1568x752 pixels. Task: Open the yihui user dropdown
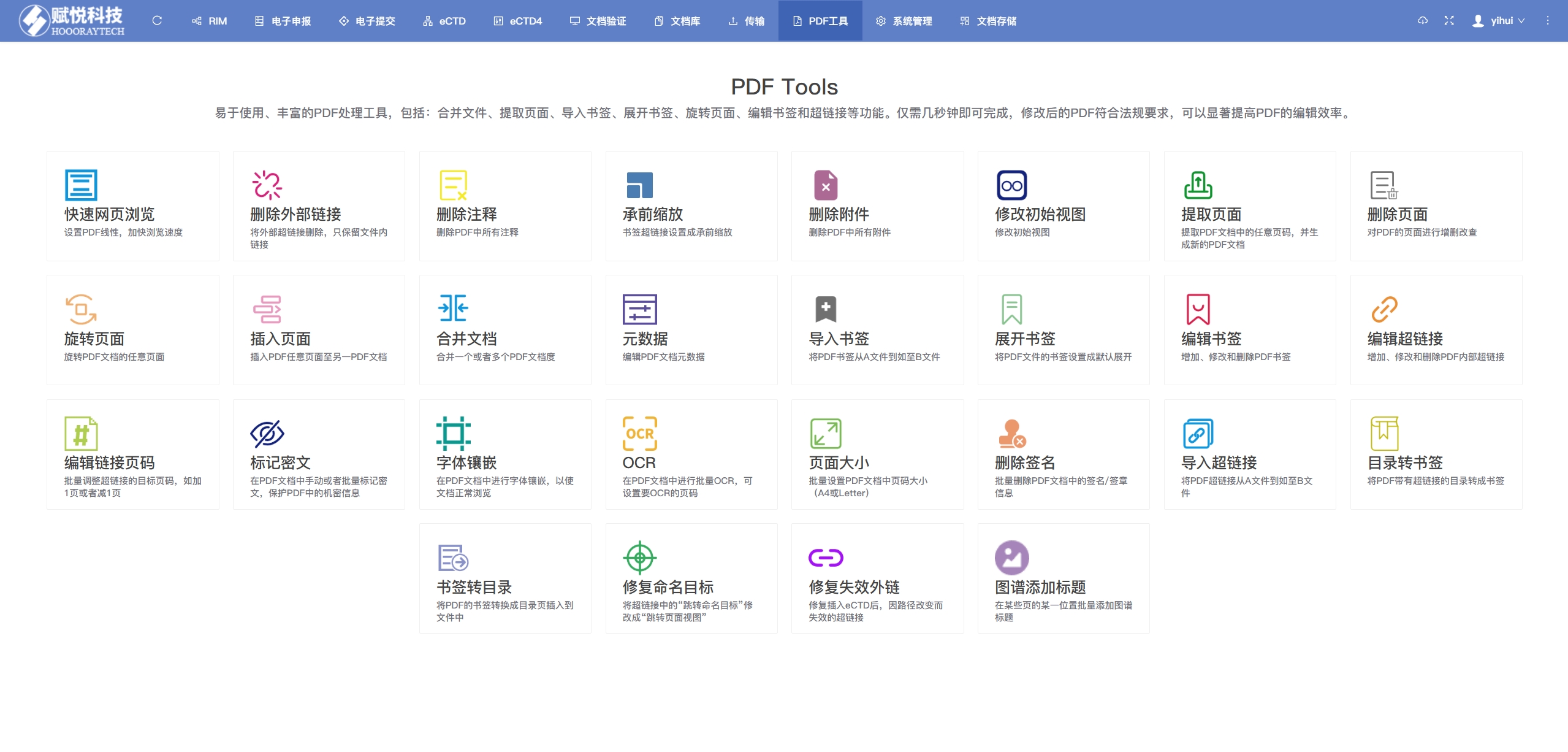1498,21
